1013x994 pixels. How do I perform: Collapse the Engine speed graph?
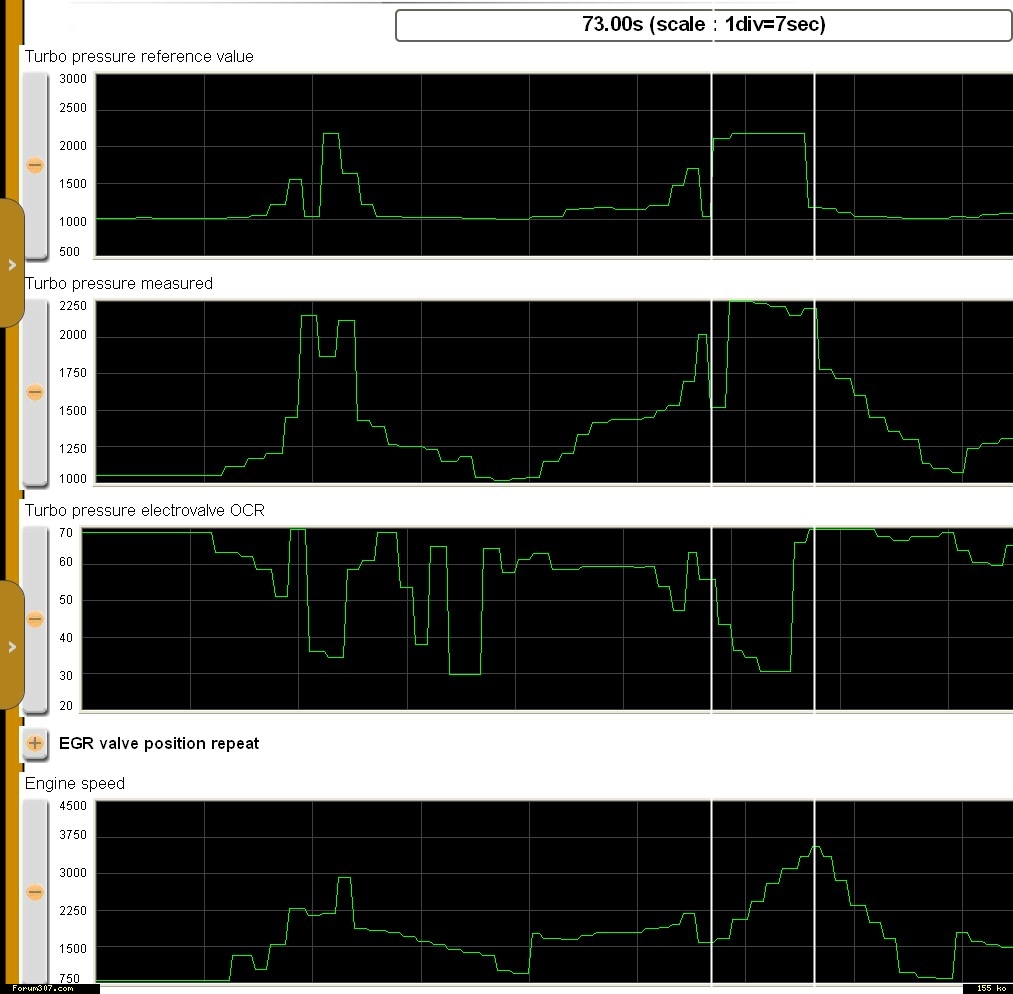35,891
